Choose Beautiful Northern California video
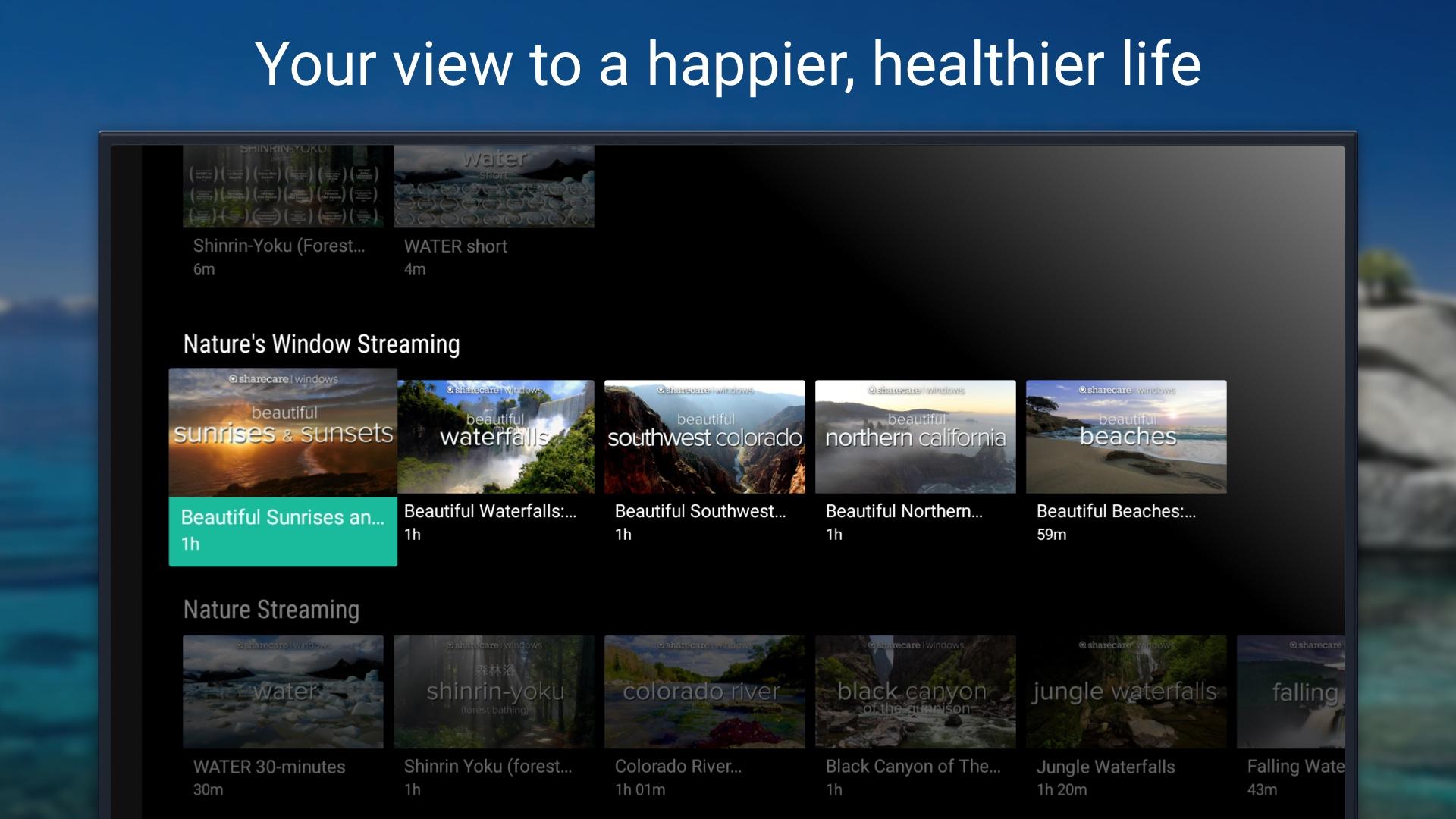 pos(915,437)
